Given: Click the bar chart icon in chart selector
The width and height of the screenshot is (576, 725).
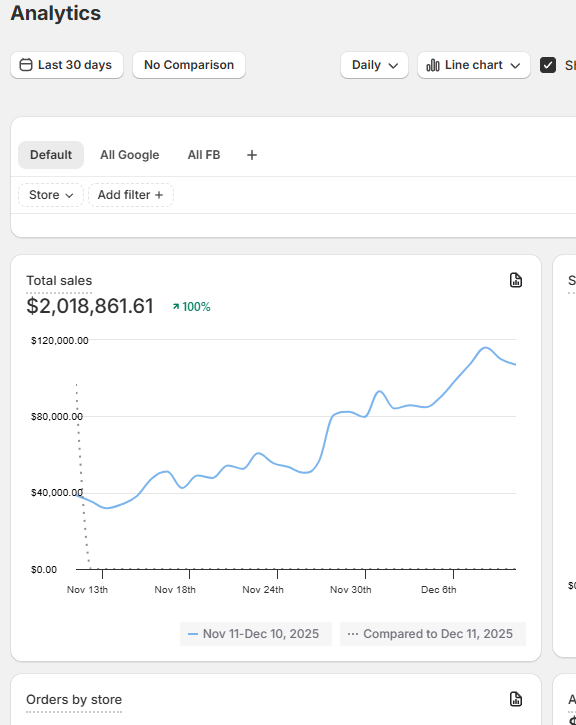Looking at the screenshot, I should (x=433, y=65).
